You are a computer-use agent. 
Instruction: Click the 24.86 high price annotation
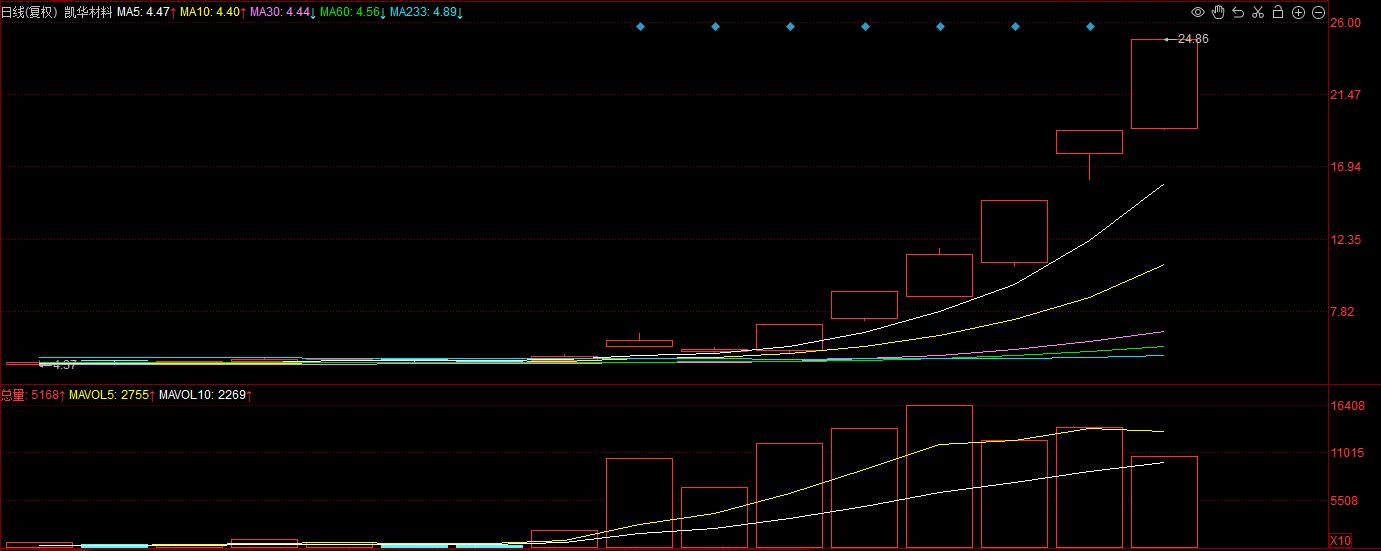click(x=1192, y=39)
